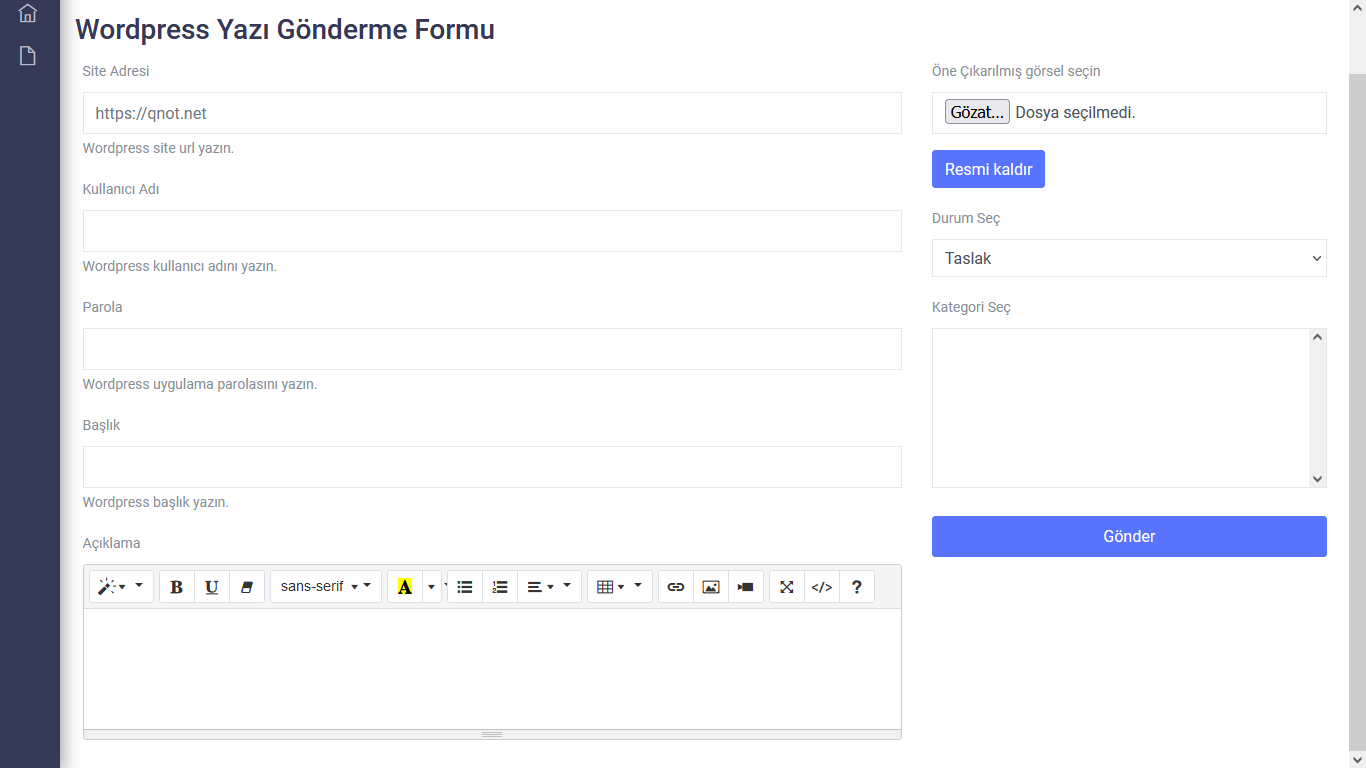This screenshot has width=1366, height=768.
Task: Open the table insert dropdown
Action: pos(620,587)
